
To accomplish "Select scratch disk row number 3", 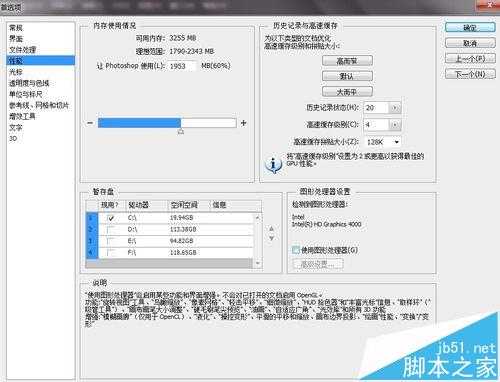I will click(91, 241).
